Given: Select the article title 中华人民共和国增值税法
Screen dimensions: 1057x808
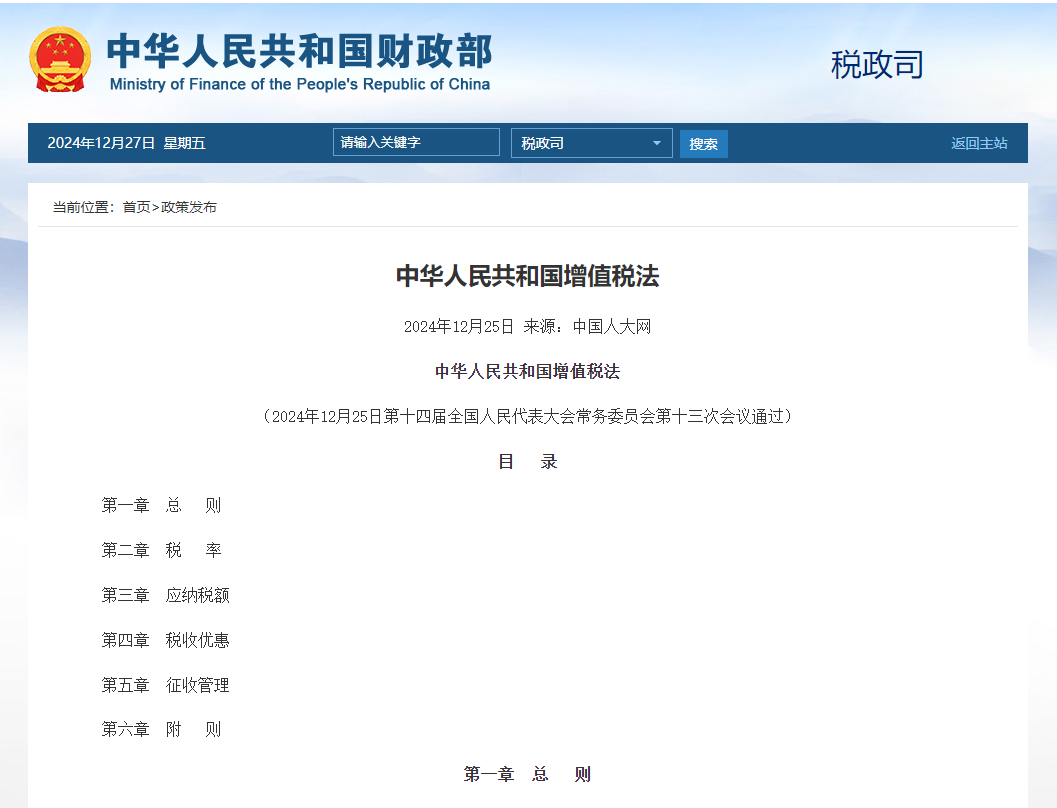Looking at the screenshot, I should (528, 277).
